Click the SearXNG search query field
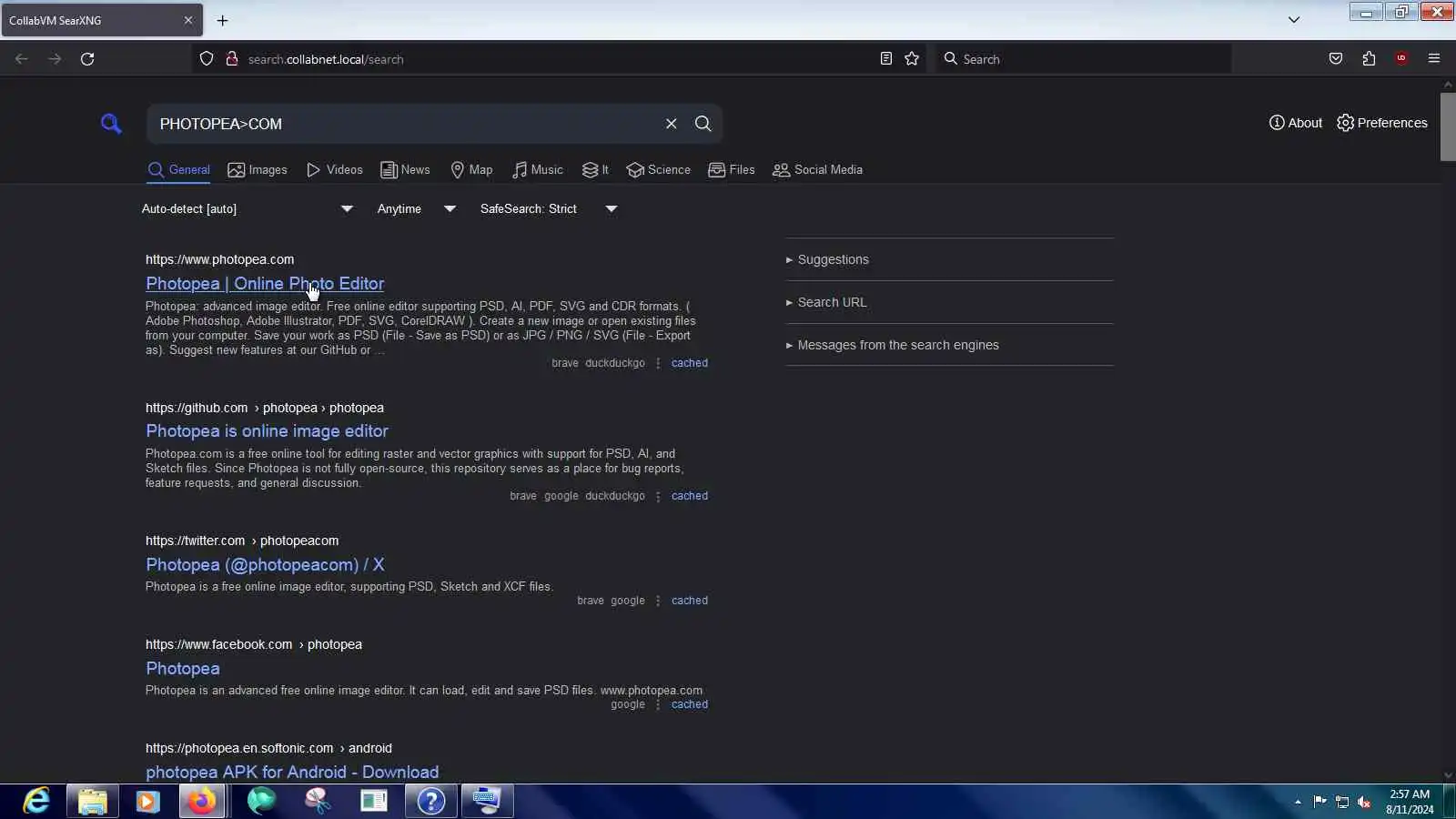 click(x=405, y=124)
